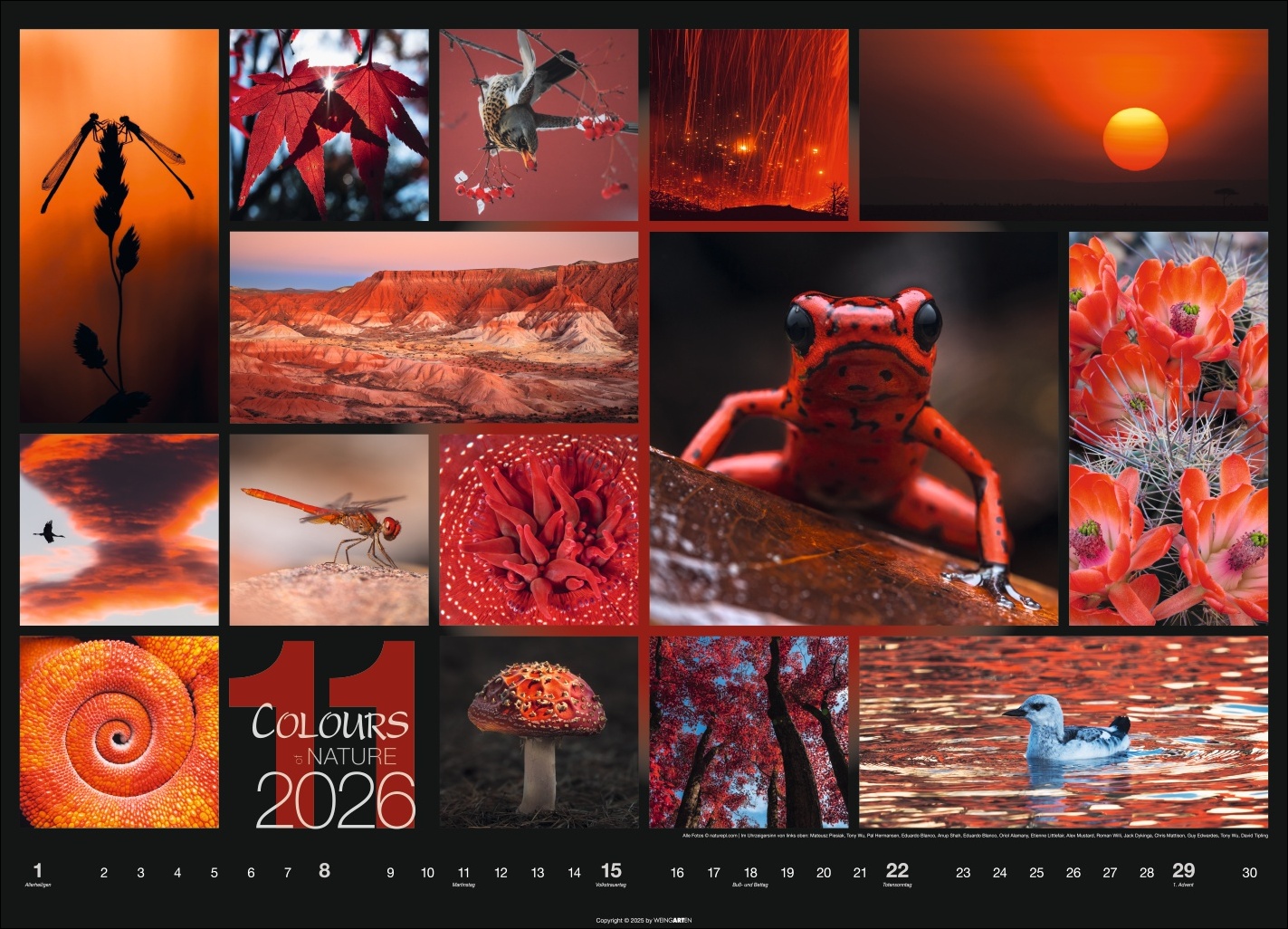Select date 29 labeled 1. Advent

pos(1183,872)
